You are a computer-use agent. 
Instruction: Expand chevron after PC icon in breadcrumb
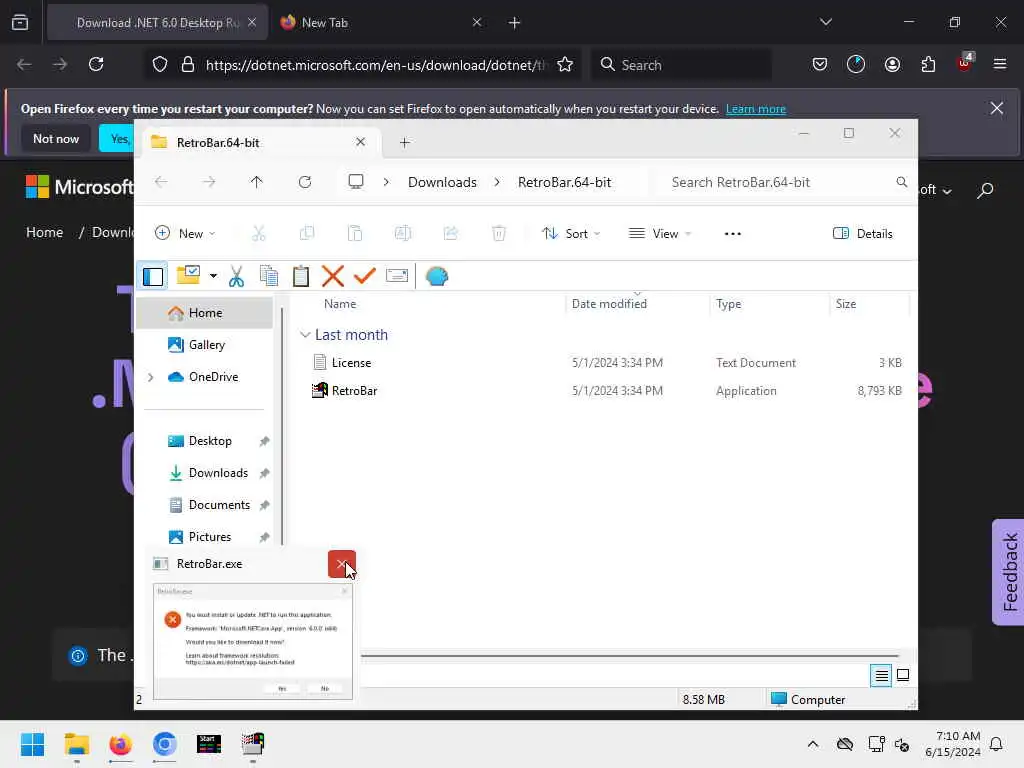[386, 182]
